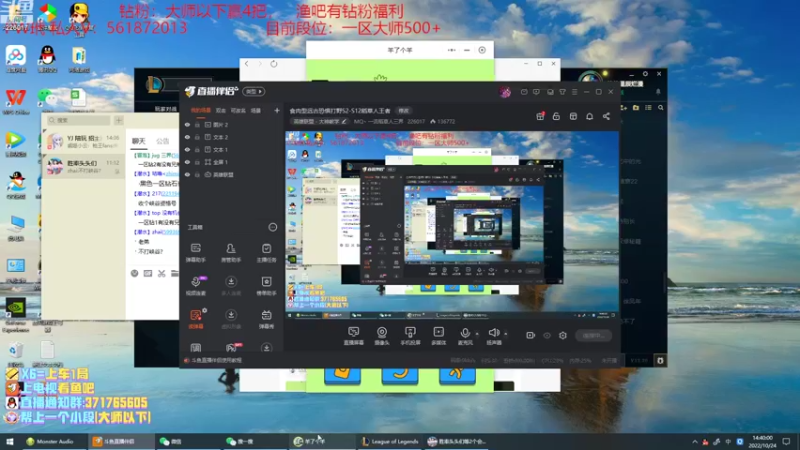The height and width of the screenshot is (450, 800).
Task: Open the 榜单助手 tool
Action: tap(266, 286)
